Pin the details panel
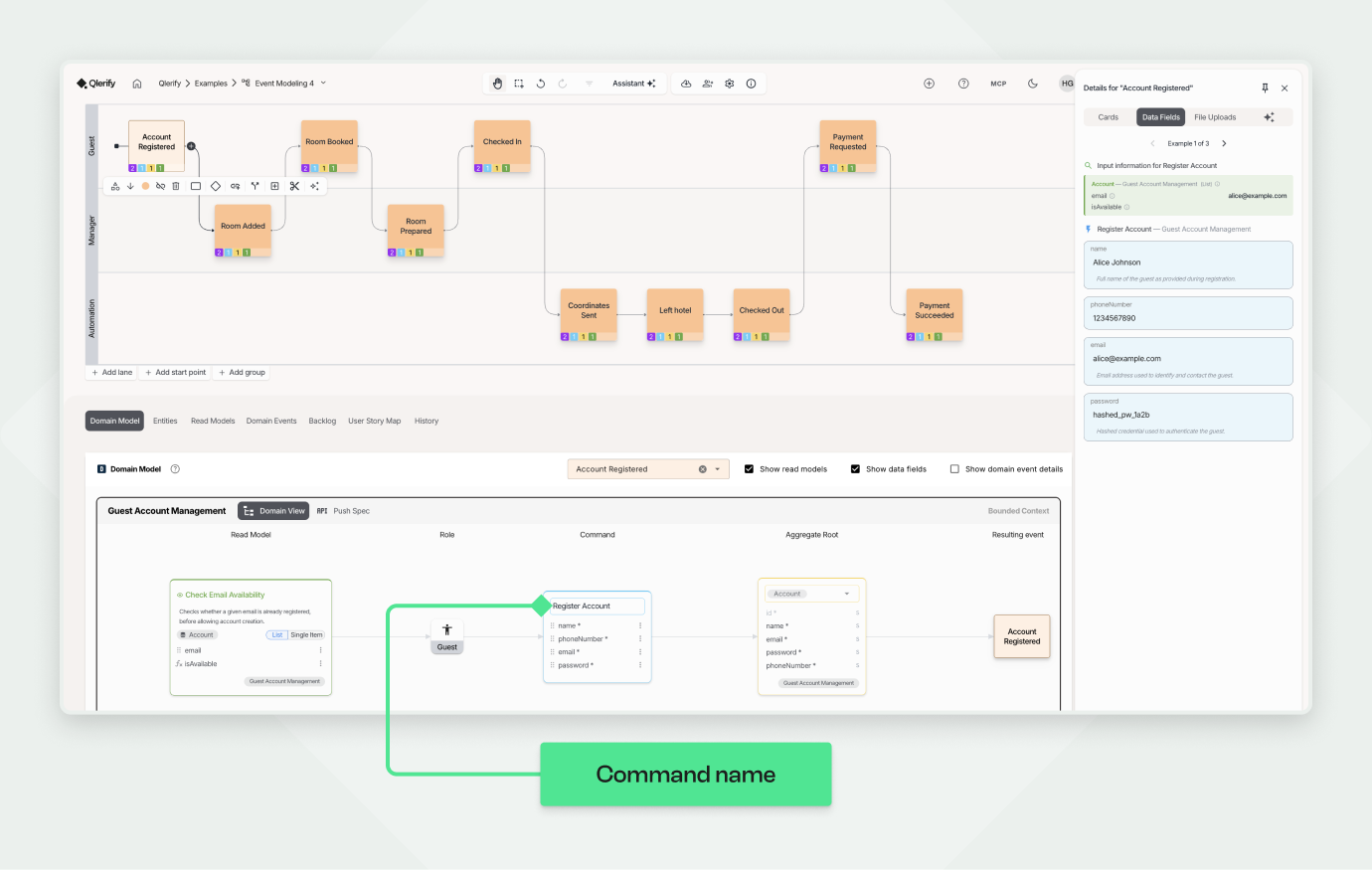 [x=1265, y=87]
